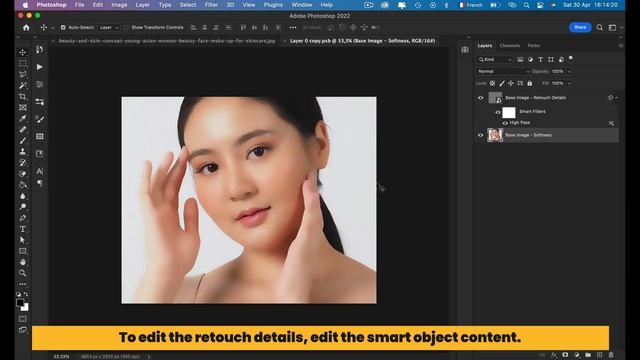Toggle lock all layer attributes
The height and width of the screenshot is (360, 640).
[529, 83]
